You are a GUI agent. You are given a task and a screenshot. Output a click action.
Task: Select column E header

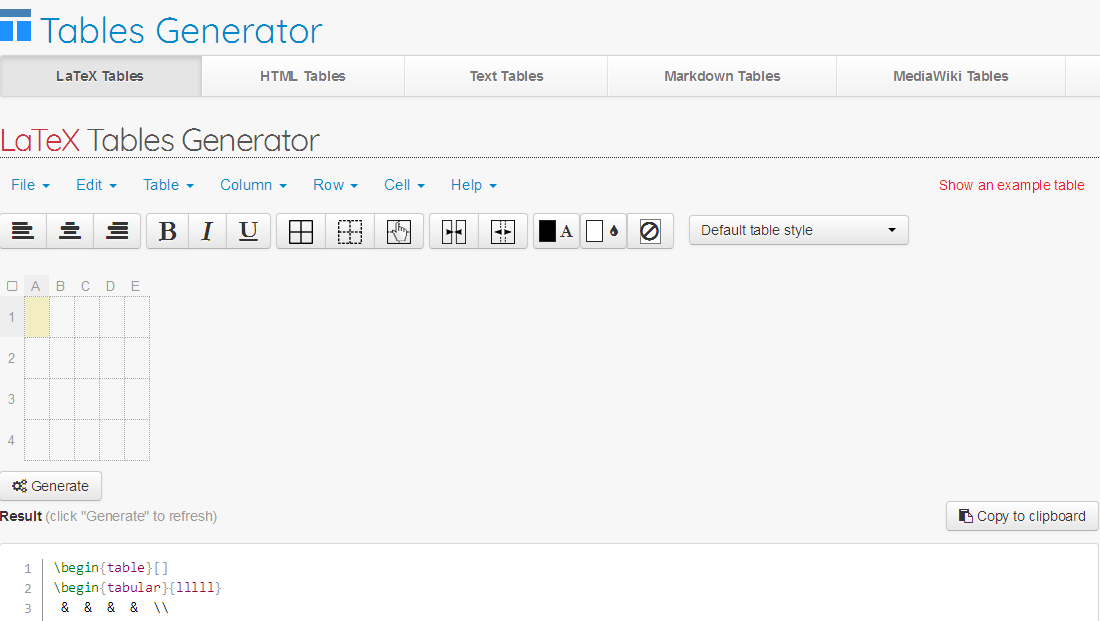pos(135,286)
